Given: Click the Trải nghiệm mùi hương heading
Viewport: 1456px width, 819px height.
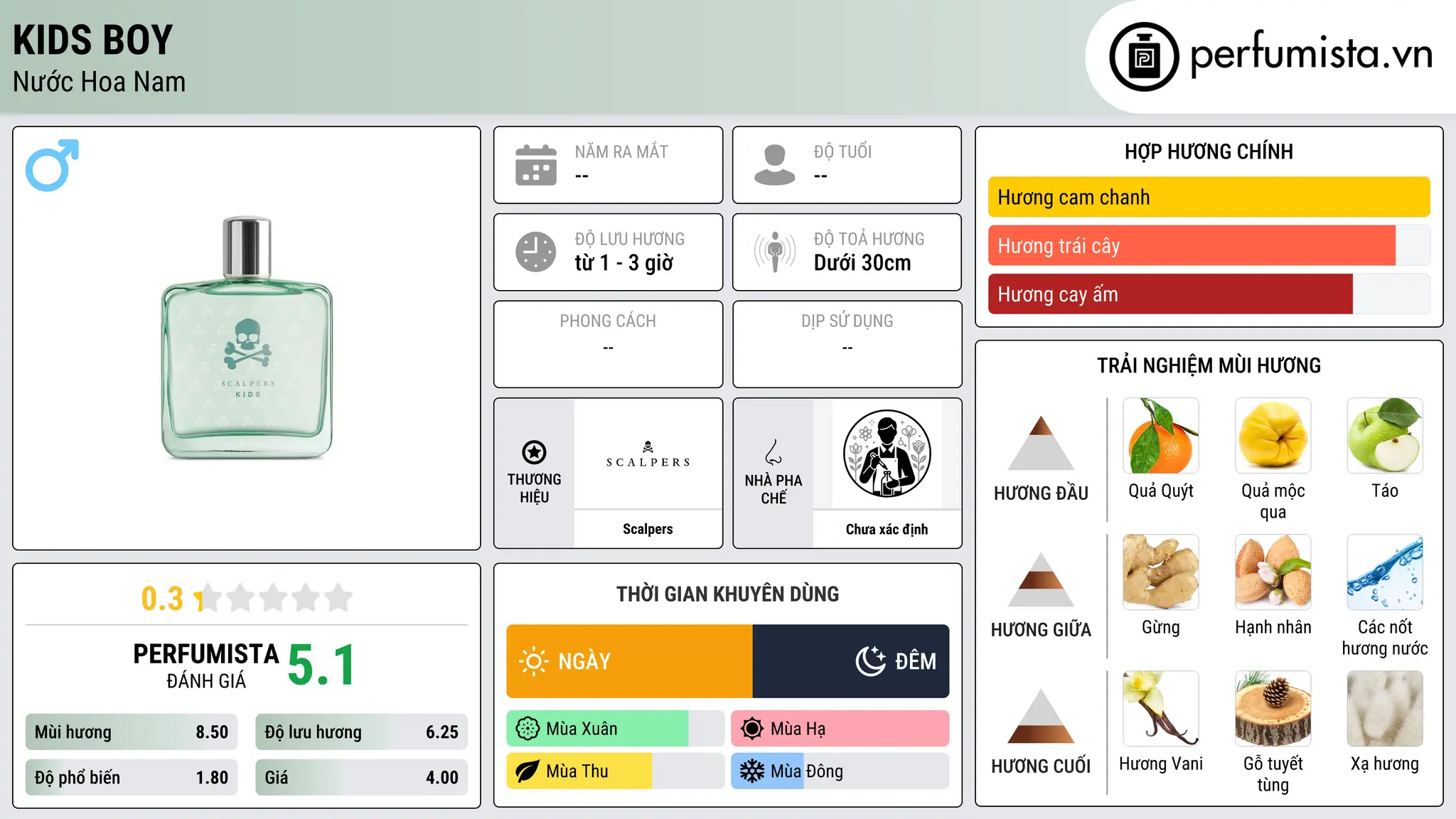Looking at the screenshot, I should [1209, 365].
